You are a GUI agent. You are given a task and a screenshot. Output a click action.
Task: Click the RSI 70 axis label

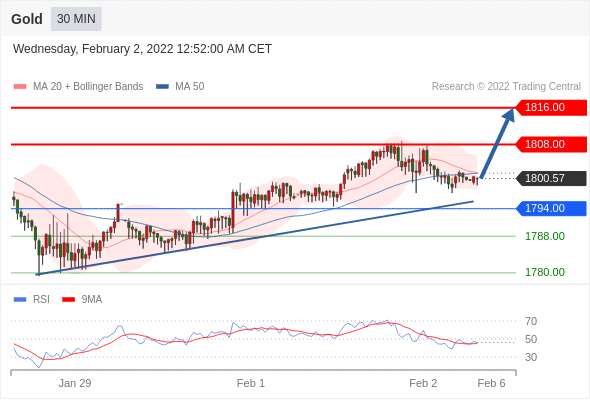tap(531, 321)
